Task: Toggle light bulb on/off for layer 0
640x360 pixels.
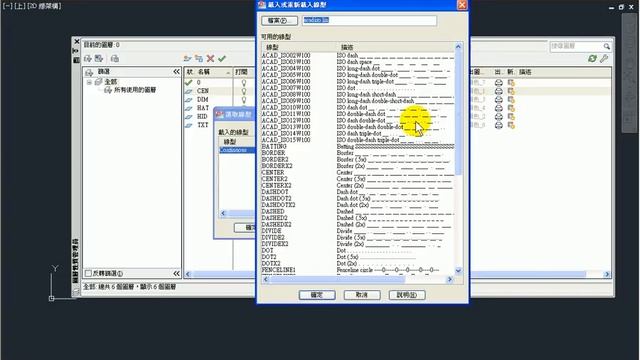Action: [x=244, y=82]
